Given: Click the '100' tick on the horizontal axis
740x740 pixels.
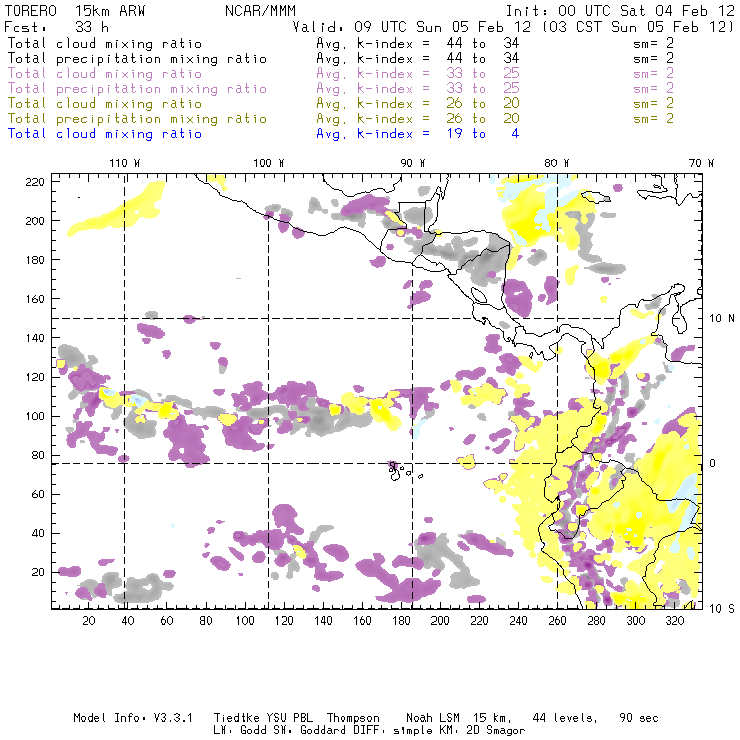Looking at the screenshot, I should pos(245,621).
